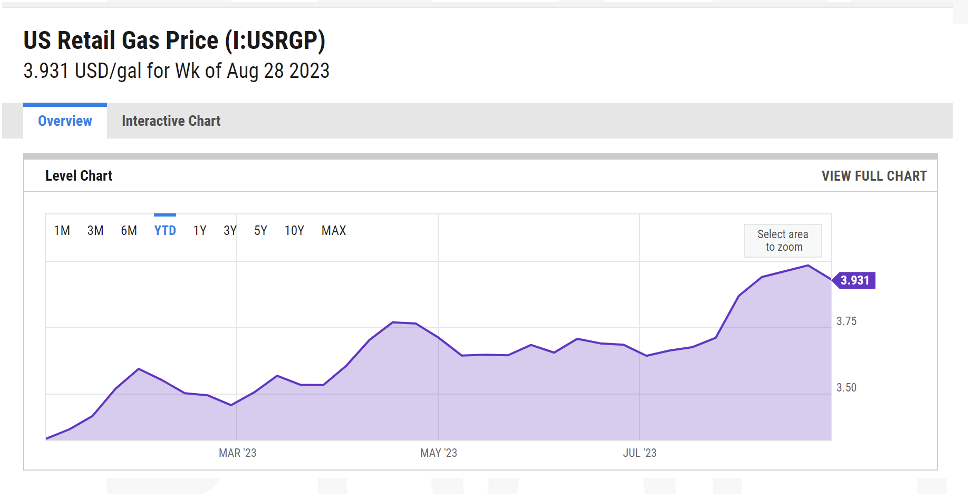
Task: Choose the 5Y time range
Action: click(x=261, y=230)
